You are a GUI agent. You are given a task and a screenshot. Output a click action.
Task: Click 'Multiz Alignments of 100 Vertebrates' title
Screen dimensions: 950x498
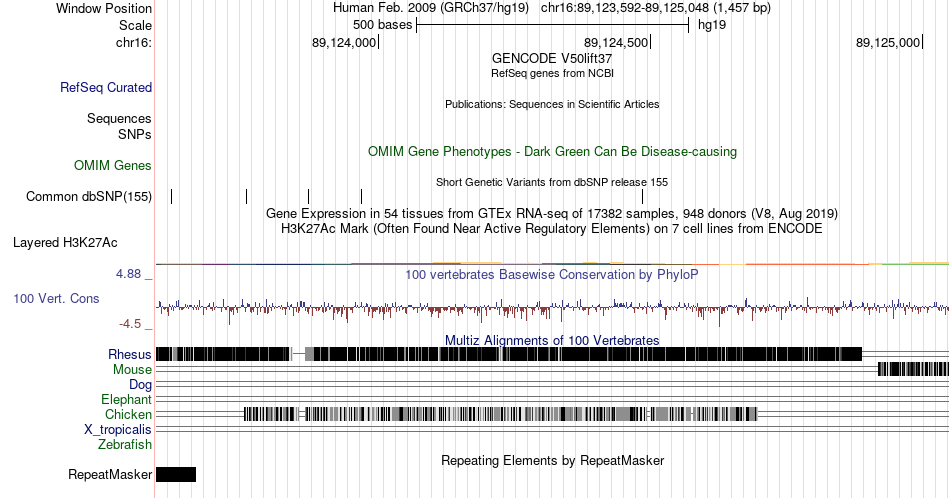[552, 340]
